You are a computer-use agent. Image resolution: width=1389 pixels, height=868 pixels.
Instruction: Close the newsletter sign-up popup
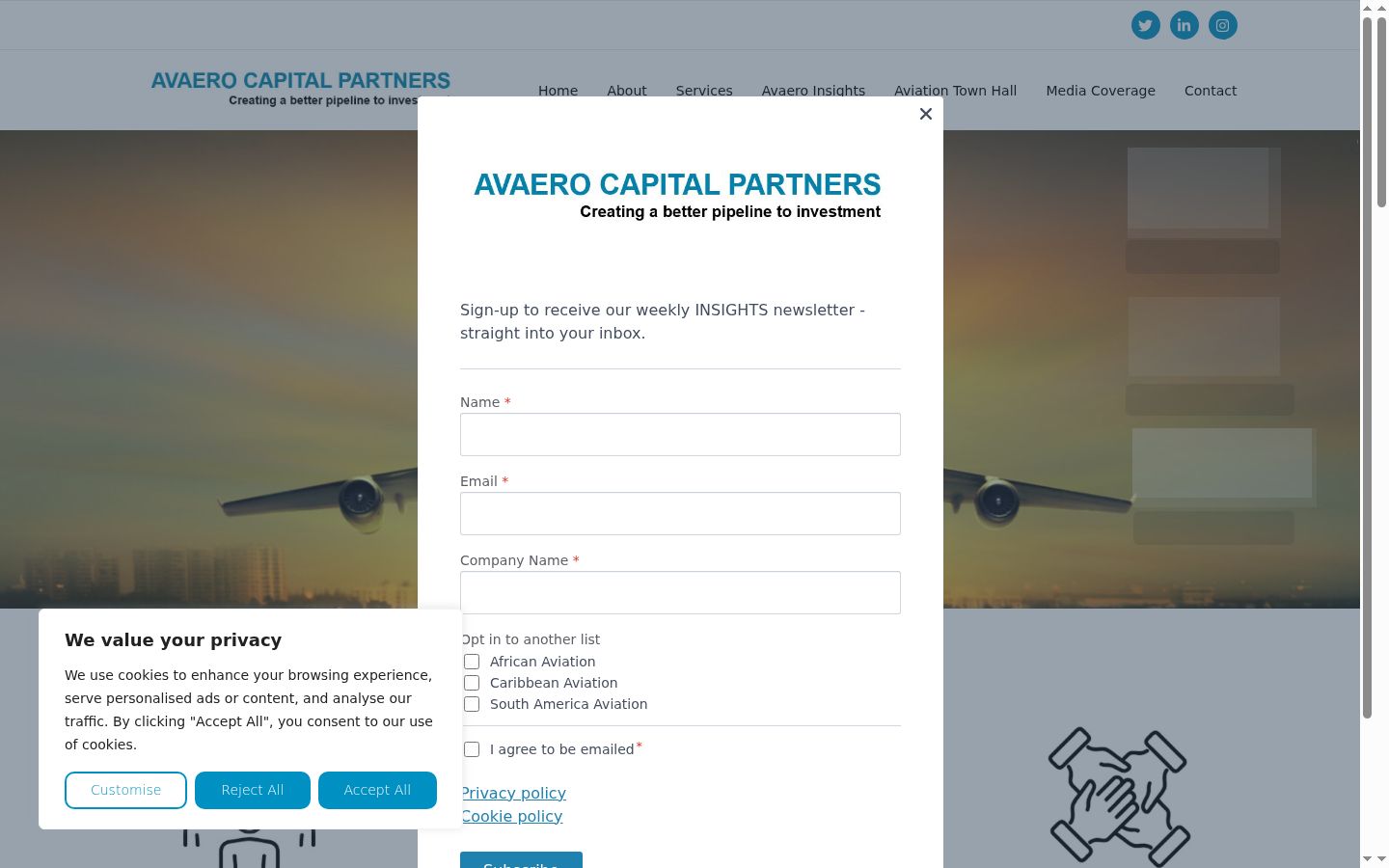[x=926, y=114]
